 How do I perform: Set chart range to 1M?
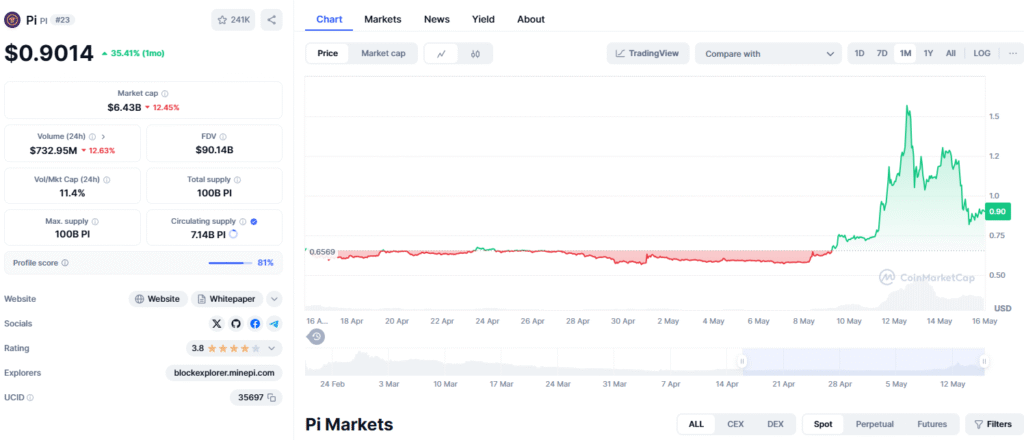[905, 54]
